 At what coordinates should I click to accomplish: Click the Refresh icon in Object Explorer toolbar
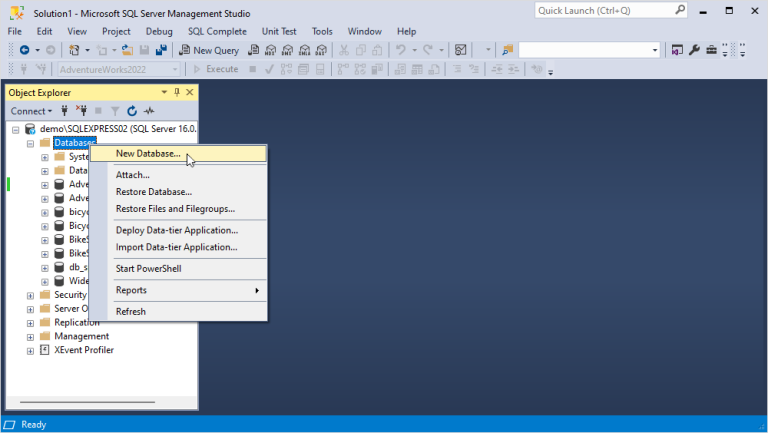132,111
